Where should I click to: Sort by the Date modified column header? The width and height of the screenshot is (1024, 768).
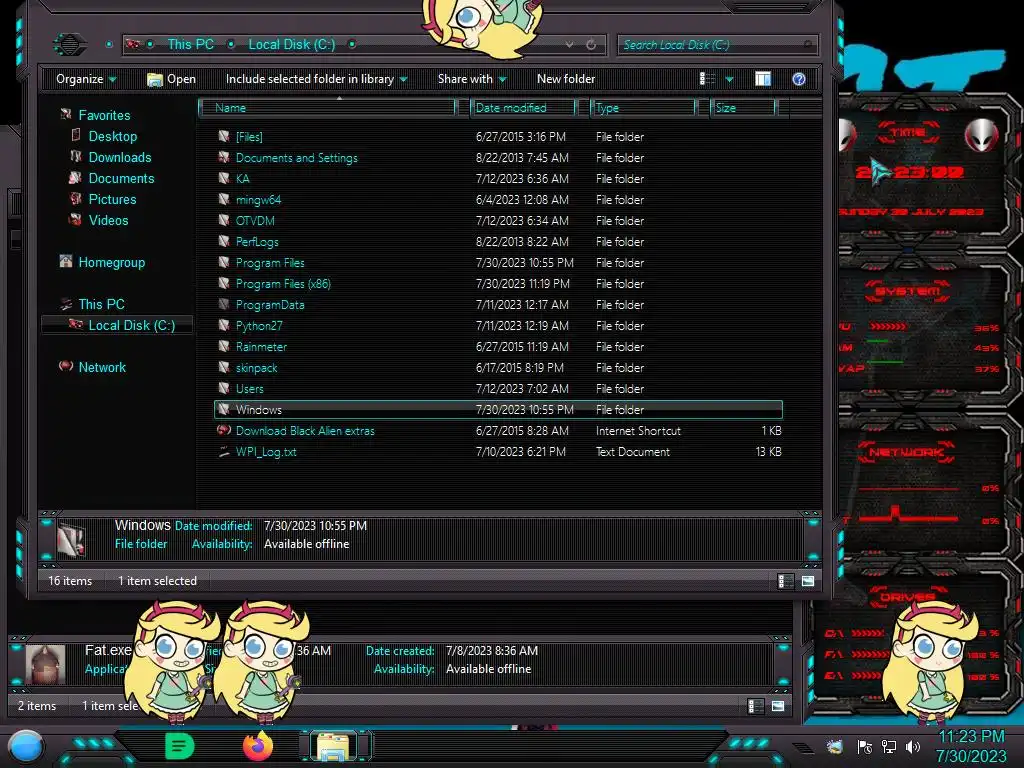(523, 108)
